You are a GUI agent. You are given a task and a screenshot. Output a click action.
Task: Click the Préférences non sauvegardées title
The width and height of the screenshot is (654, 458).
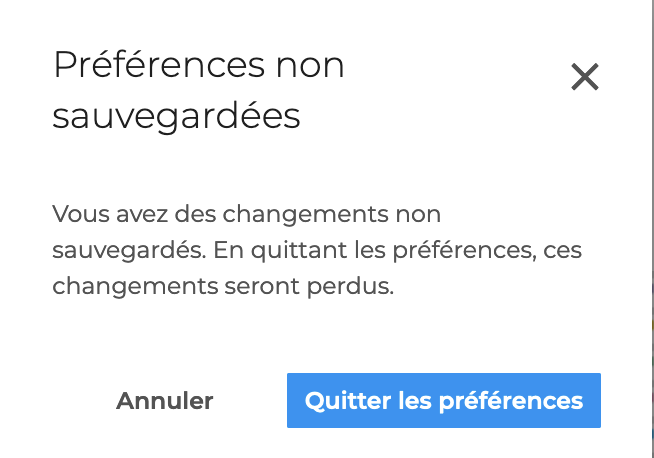198,91
